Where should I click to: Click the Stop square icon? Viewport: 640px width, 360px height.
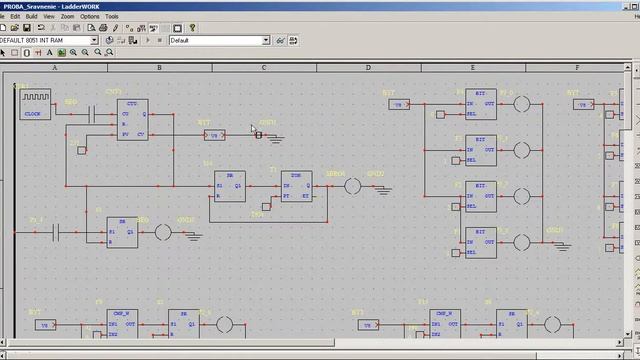pos(160,40)
